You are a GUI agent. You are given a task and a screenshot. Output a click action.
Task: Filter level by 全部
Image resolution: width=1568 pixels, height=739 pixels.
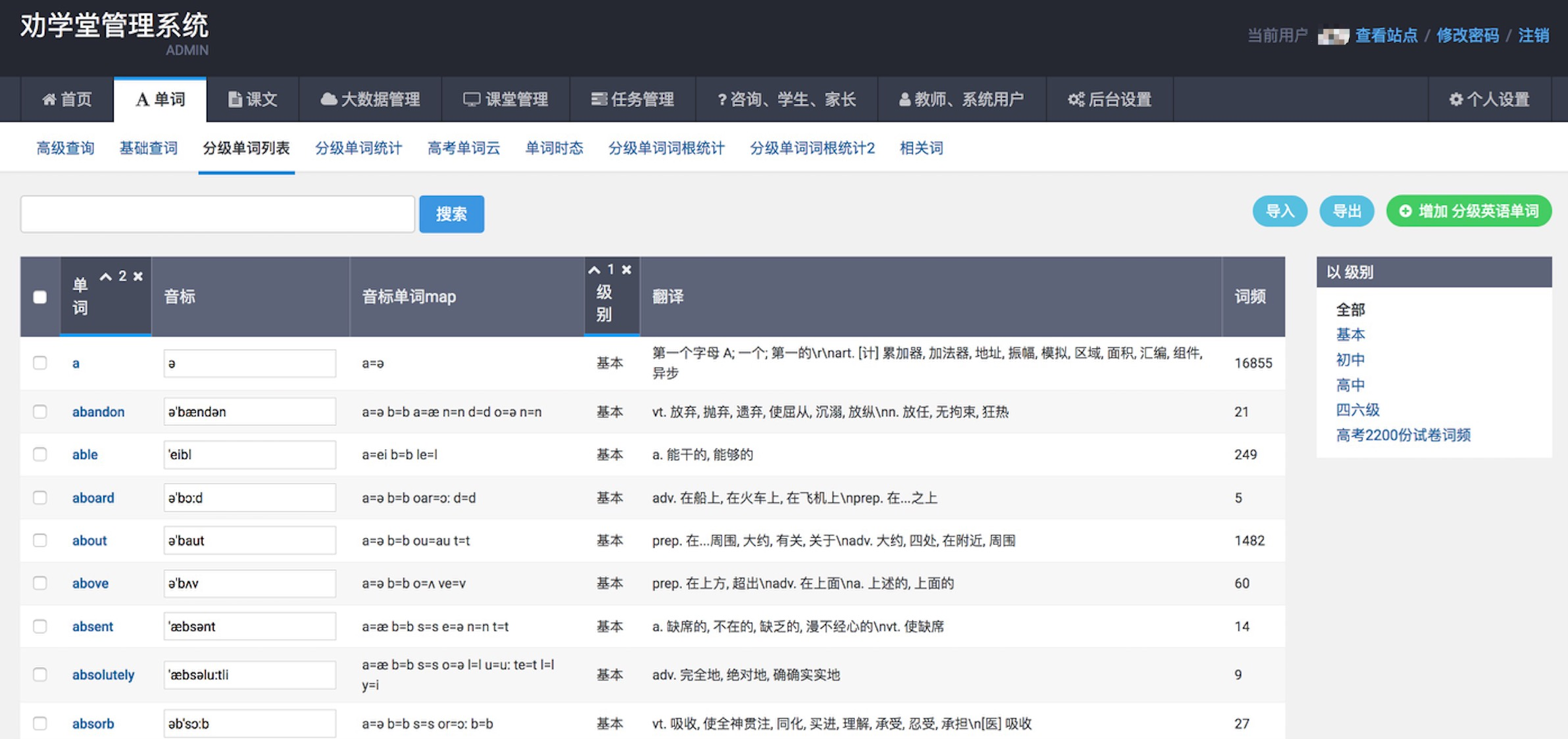coord(1350,310)
